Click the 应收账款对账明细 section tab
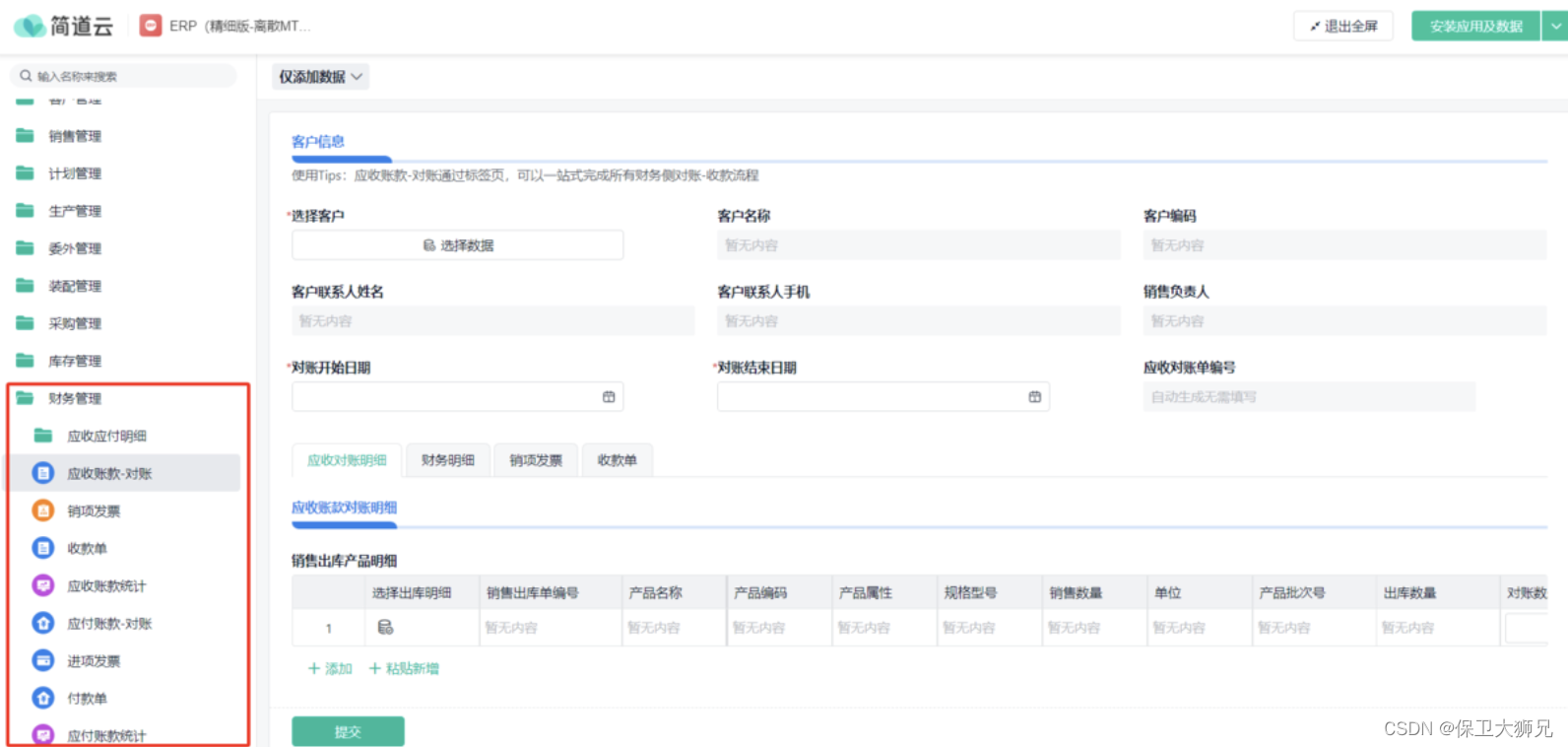This screenshot has height=747, width=1568. [x=344, y=508]
